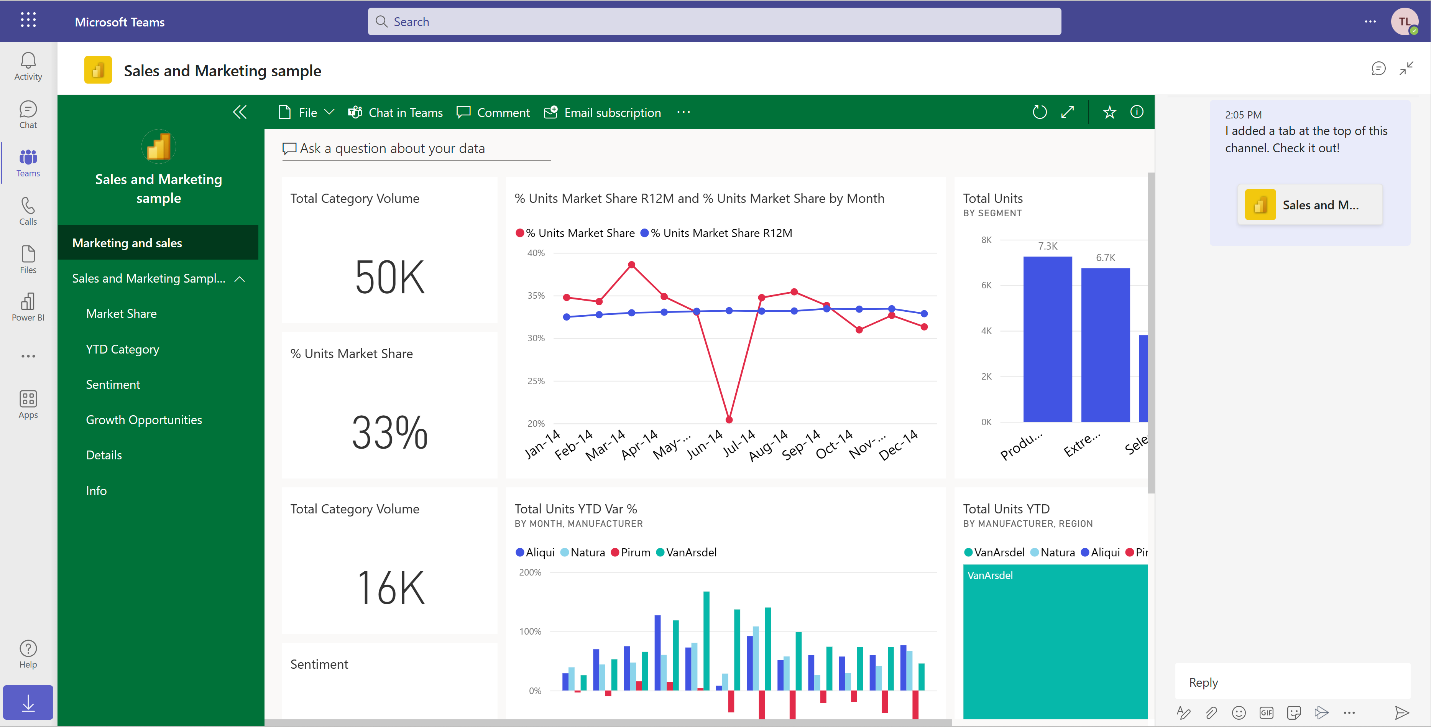Click the red % Units Market Share legend marker

tap(520, 233)
